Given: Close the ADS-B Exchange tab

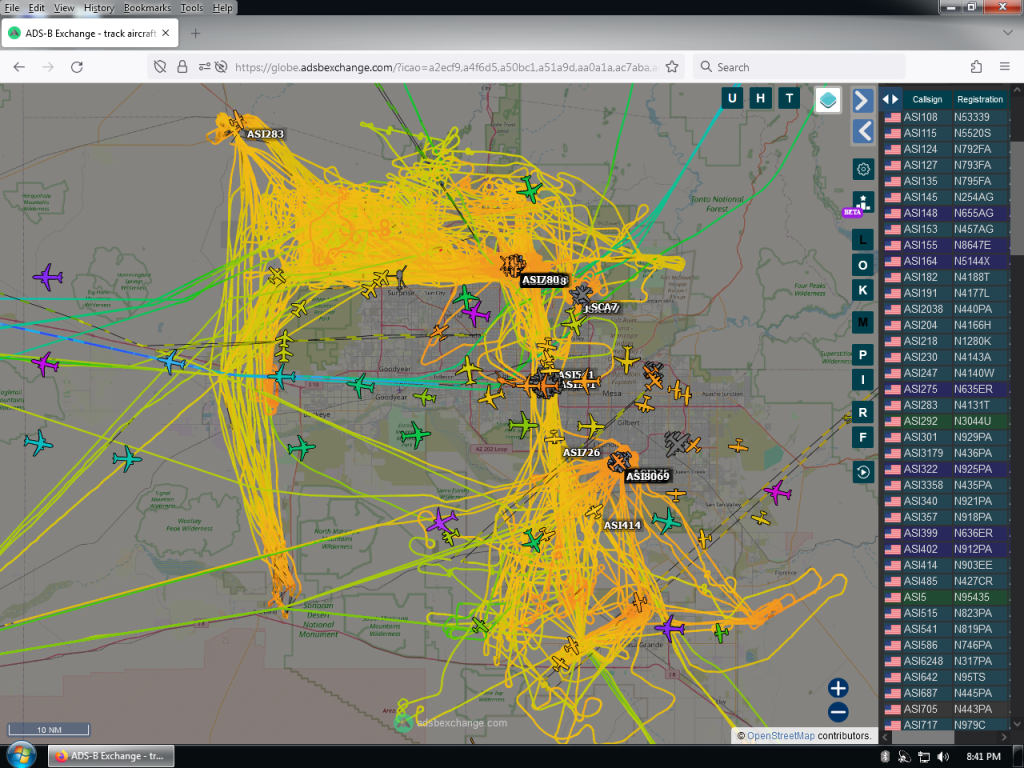Looking at the screenshot, I should [166, 33].
